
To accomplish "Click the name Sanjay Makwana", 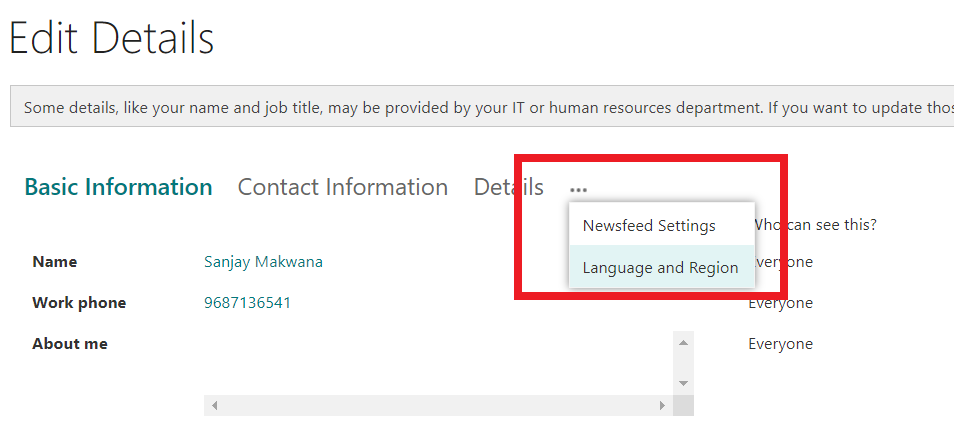I will [x=263, y=262].
